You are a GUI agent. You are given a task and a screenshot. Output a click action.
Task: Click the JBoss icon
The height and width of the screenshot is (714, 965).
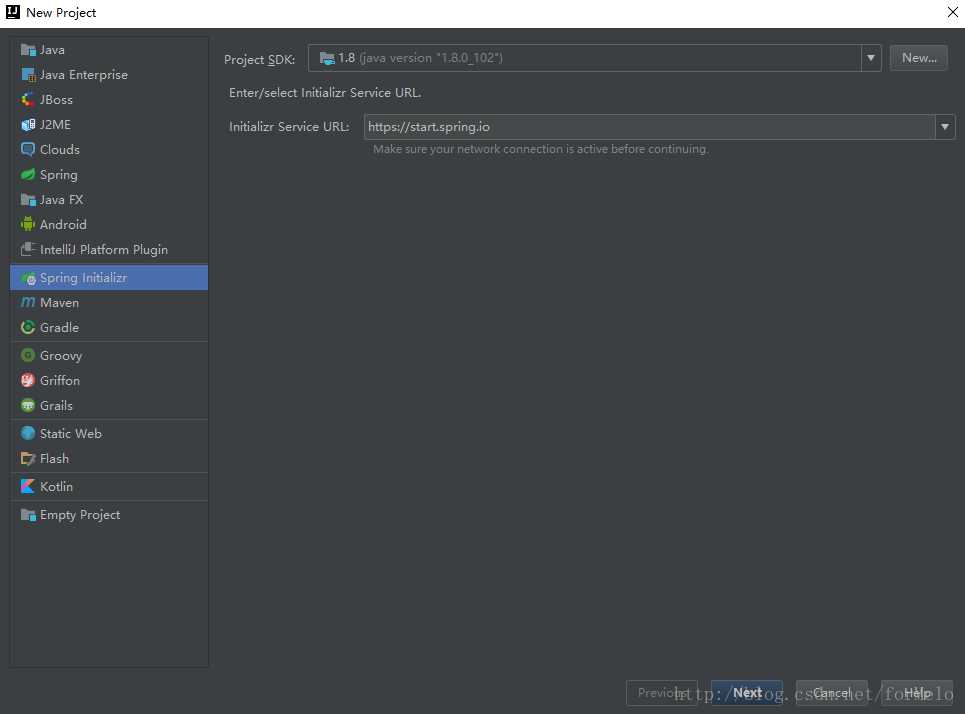pos(28,100)
